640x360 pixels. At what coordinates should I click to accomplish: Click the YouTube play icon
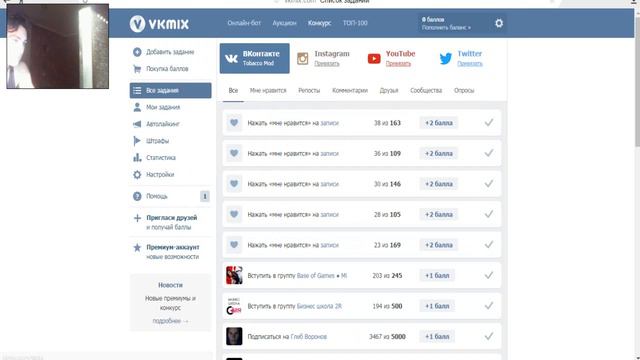pyautogui.click(x=374, y=58)
